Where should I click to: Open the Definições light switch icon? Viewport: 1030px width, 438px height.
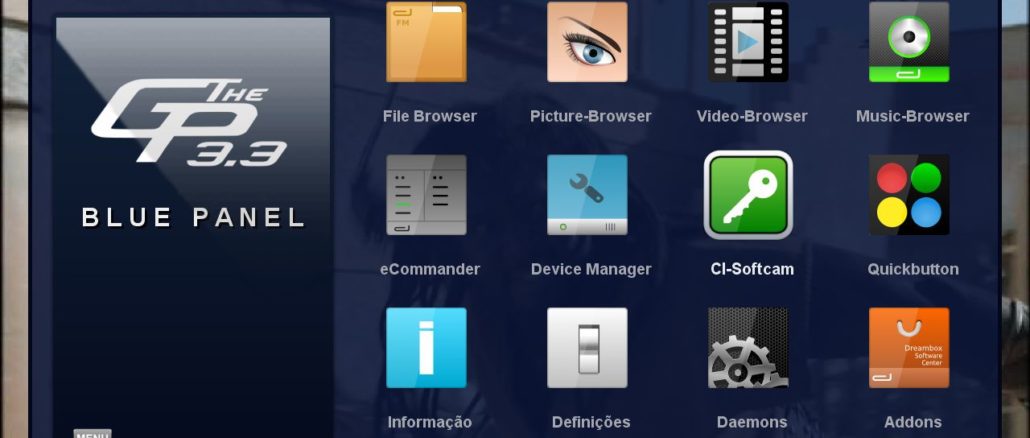(x=587, y=348)
